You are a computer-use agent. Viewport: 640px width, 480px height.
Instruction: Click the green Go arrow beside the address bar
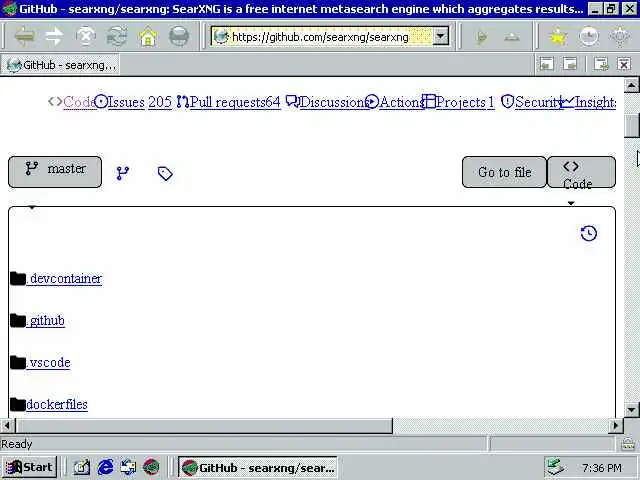coord(482,38)
